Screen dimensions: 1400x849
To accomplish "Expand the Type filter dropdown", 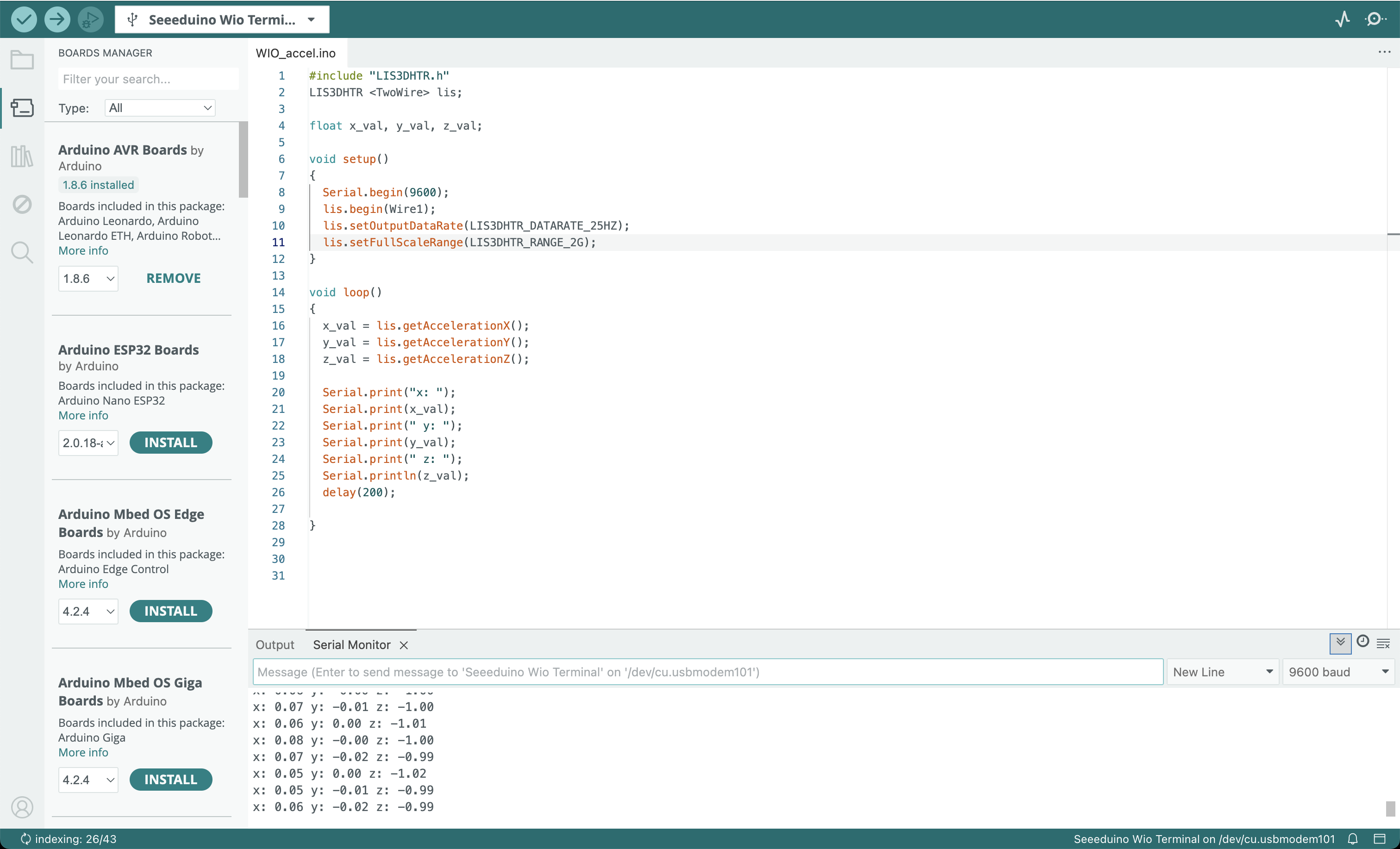I will pos(160,108).
